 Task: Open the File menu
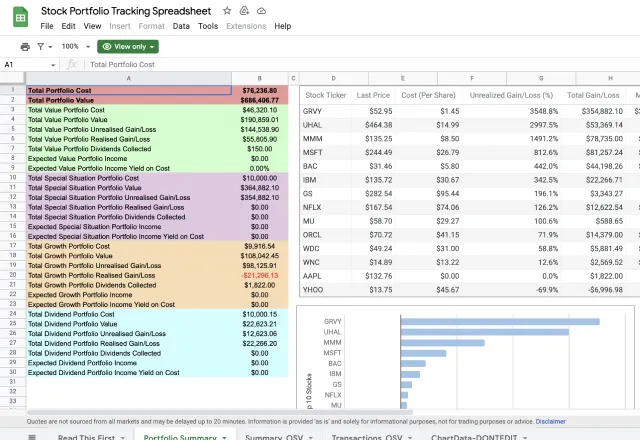pos(47,26)
